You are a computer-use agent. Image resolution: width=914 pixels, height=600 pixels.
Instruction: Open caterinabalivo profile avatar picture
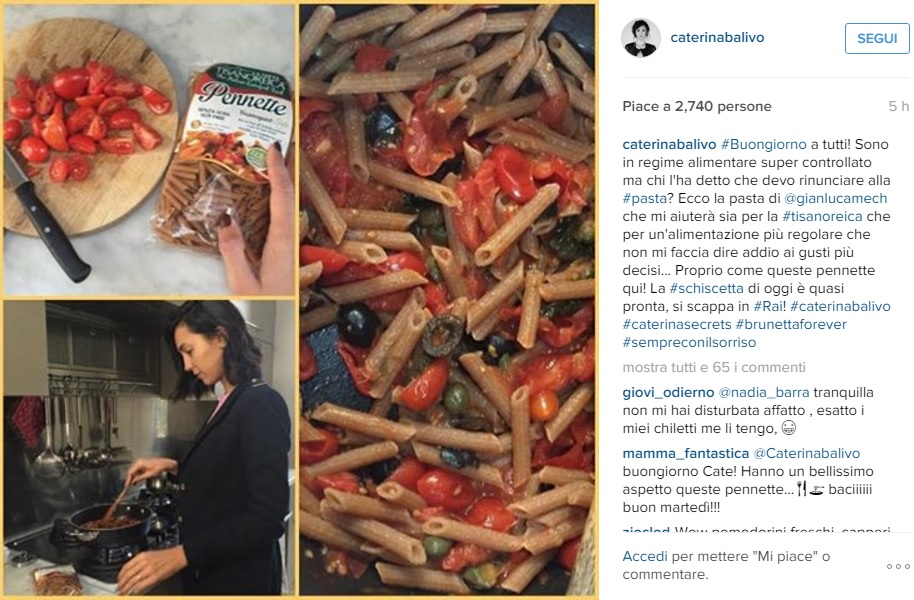coord(641,38)
